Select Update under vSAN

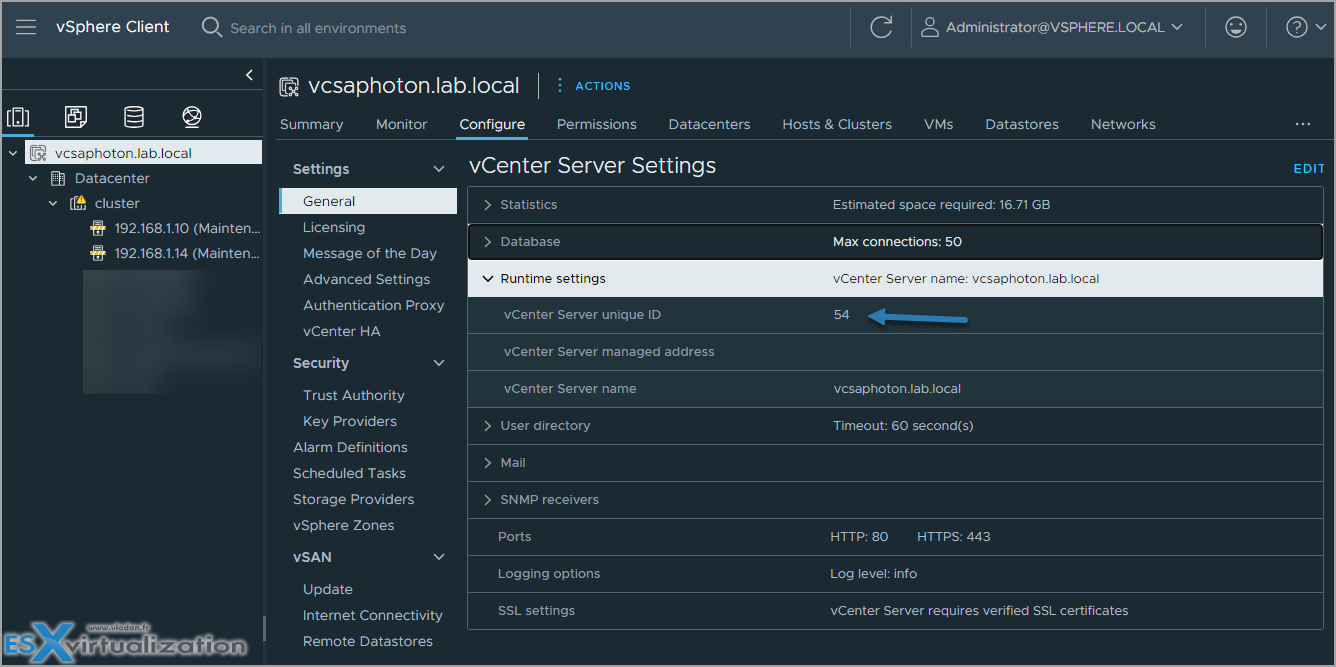(328, 589)
